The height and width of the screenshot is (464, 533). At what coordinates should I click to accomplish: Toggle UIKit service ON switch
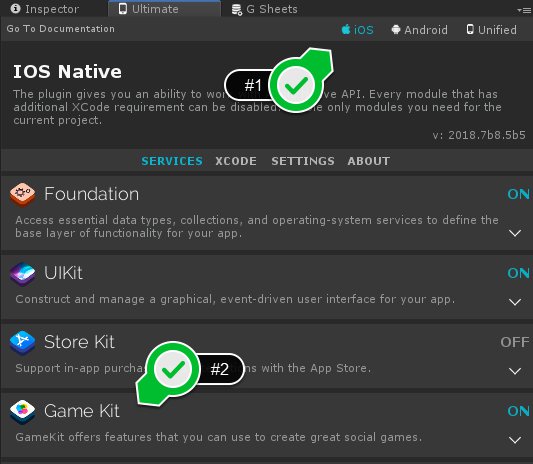pos(518,273)
